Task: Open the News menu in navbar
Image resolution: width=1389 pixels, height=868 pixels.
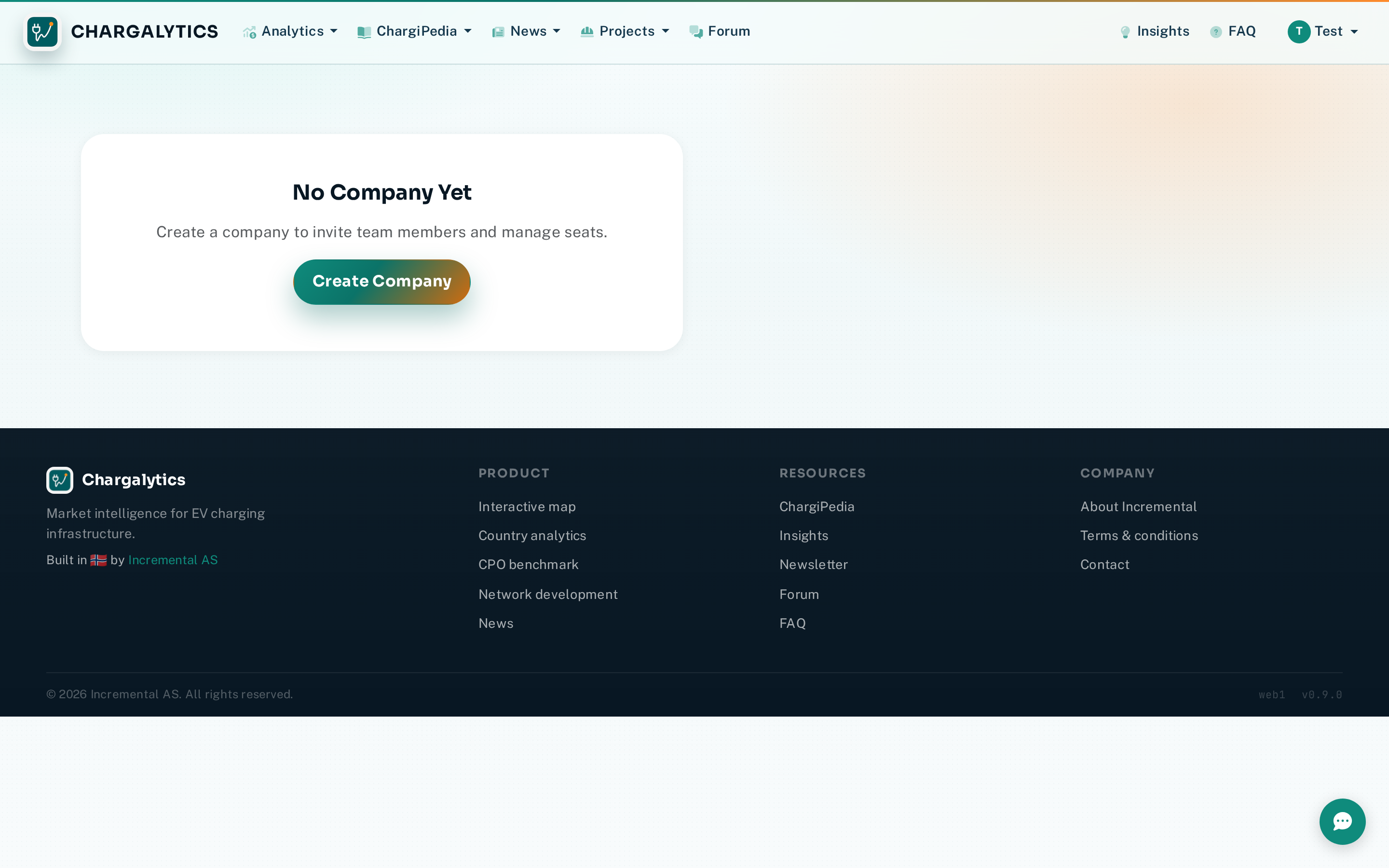Action: tap(526, 31)
